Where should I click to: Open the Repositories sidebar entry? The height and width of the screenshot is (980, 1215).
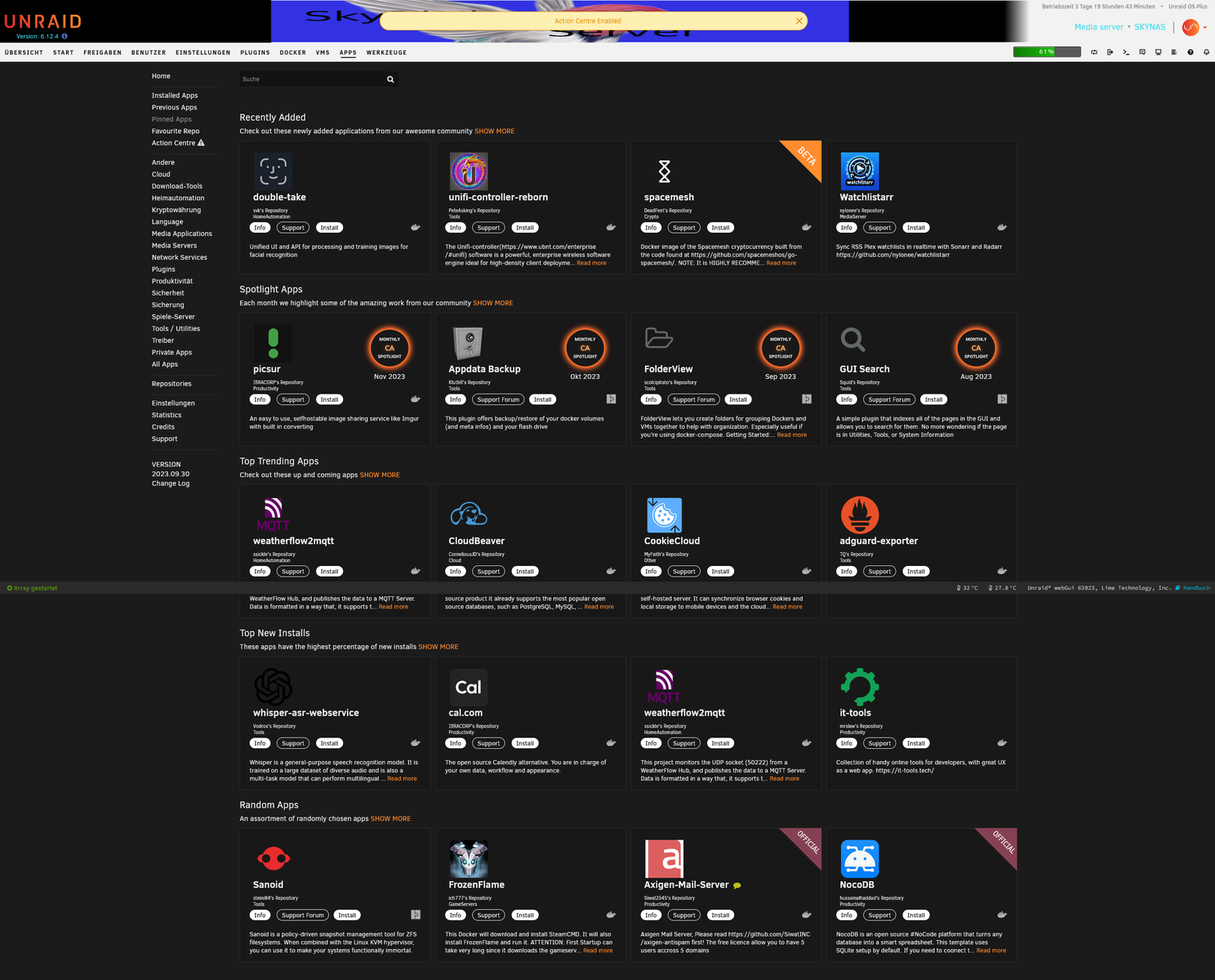point(171,384)
